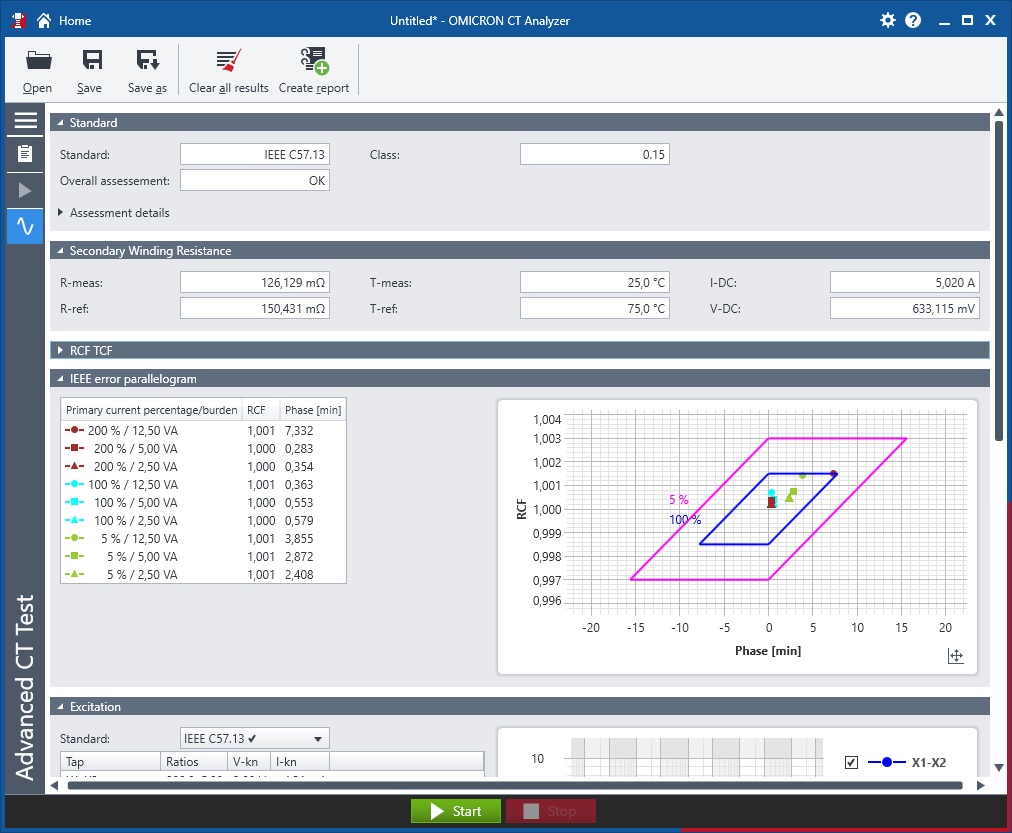The width and height of the screenshot is (1012, 833).
Task: Choose Save as in the toolbar
Action: click(147, 70)
